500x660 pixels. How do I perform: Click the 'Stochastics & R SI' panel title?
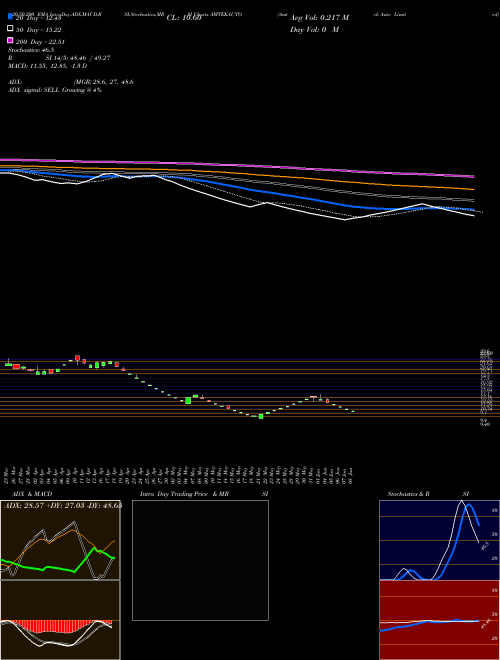point(428,494)
